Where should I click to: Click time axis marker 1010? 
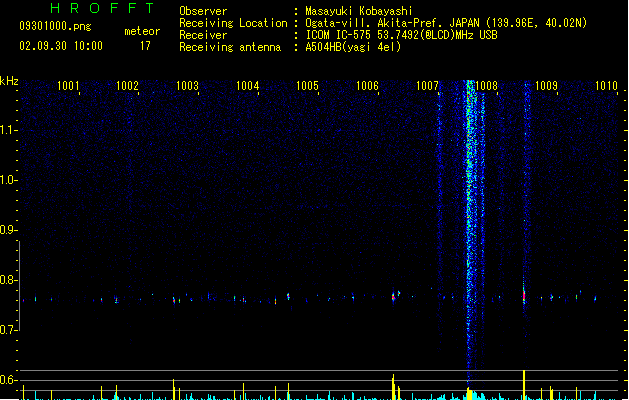(x=606, y=86)
